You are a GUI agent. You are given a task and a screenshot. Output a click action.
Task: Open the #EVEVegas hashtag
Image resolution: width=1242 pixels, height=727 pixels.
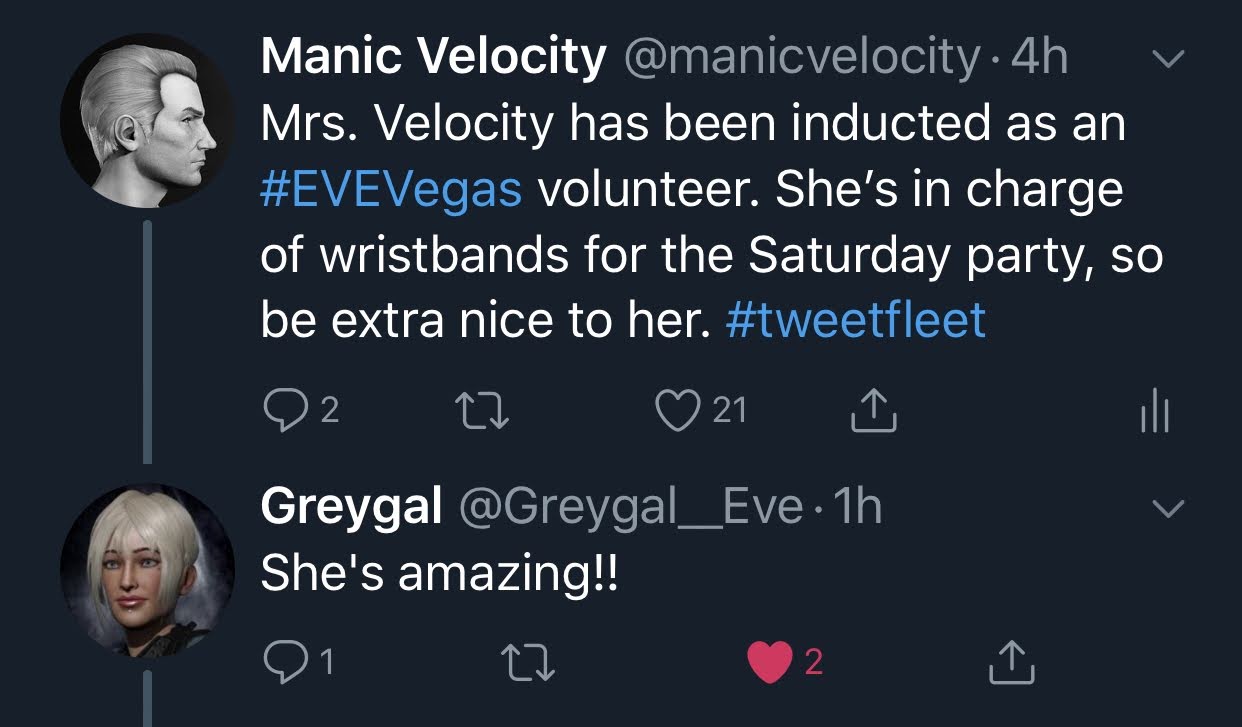(x=391, y=189)
